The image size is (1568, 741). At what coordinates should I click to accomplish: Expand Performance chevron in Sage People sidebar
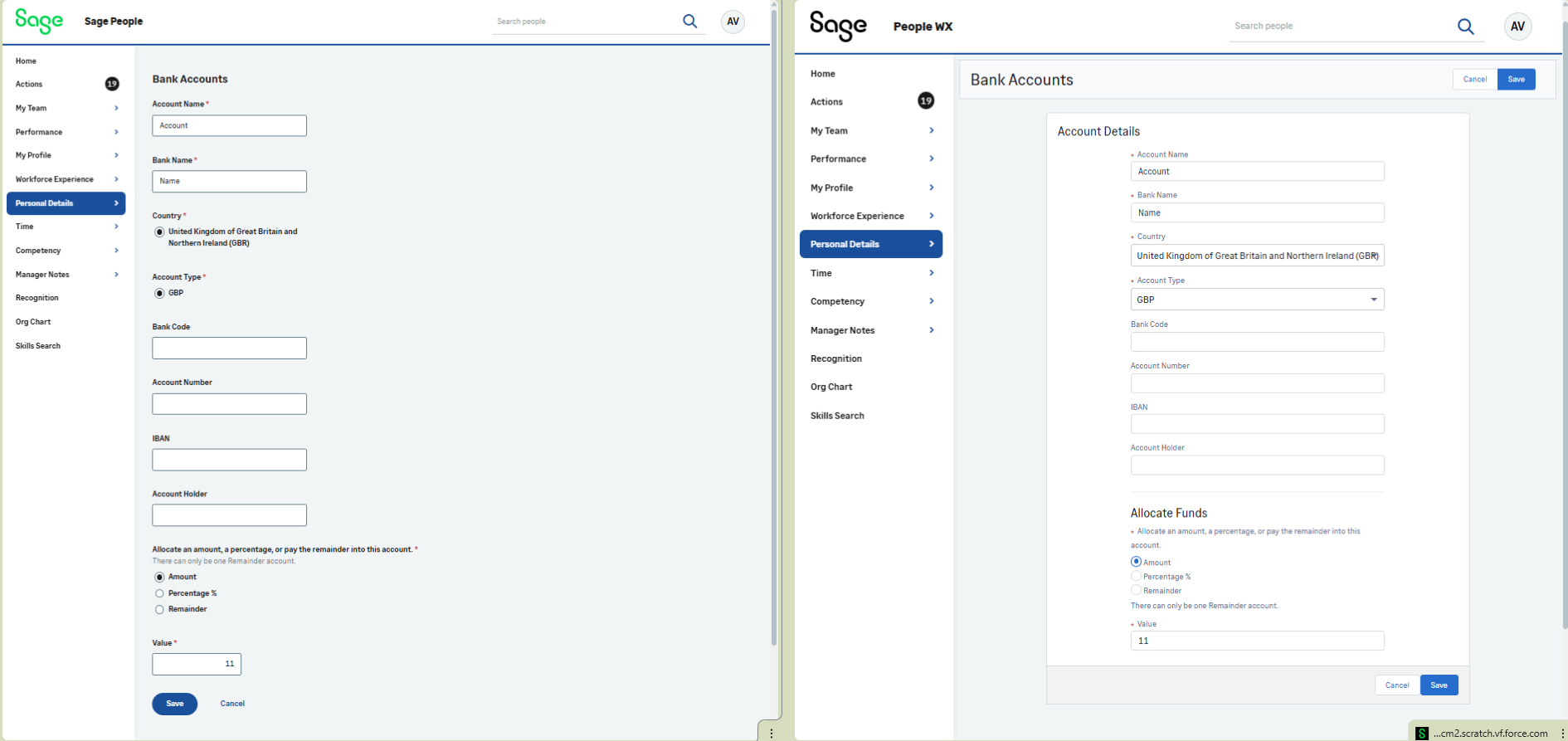[116, 132]
